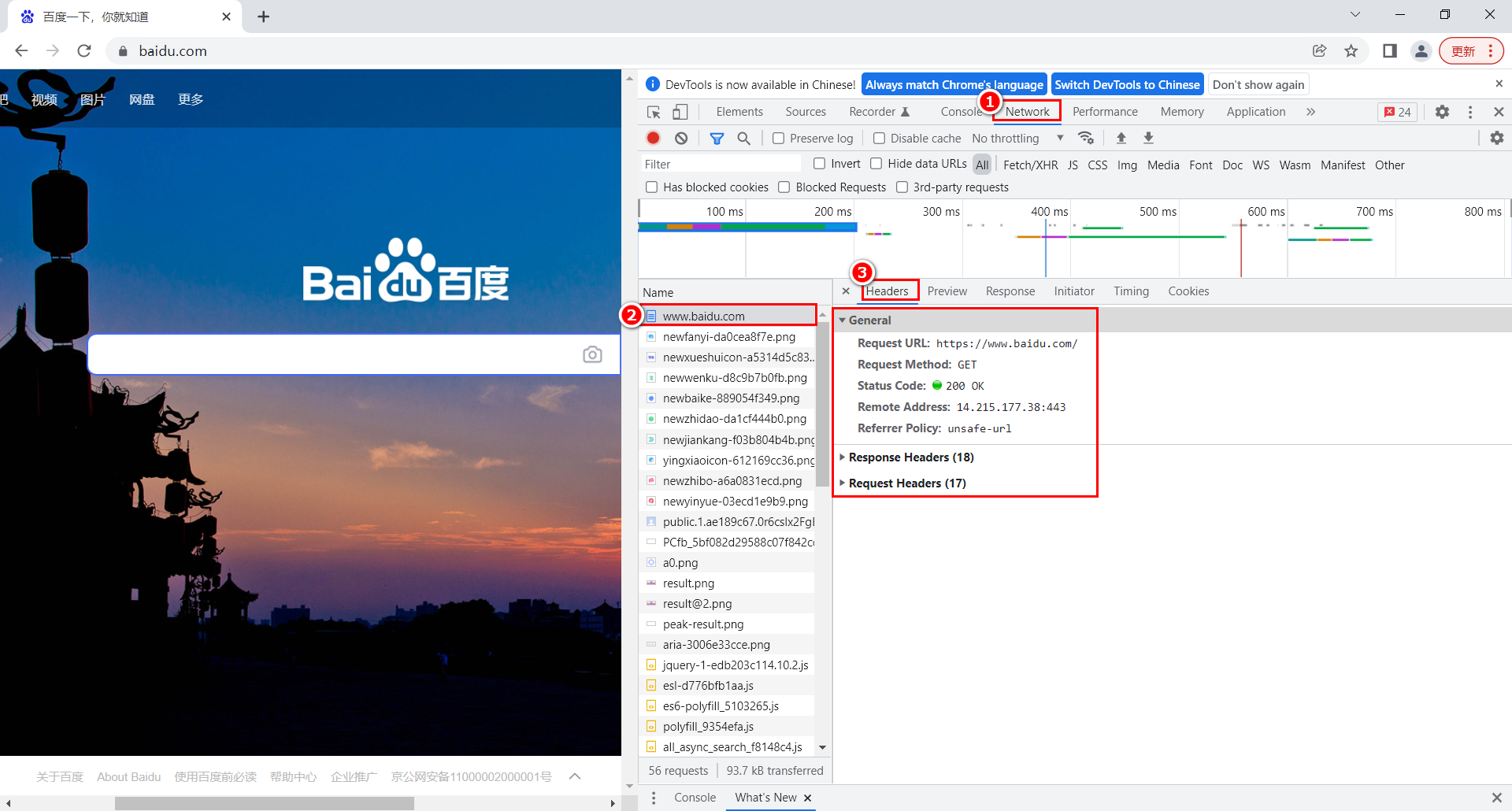This screenshot has height=811, width=1512.
Task: Open the Performance tab
Action: coord(1105,112)
